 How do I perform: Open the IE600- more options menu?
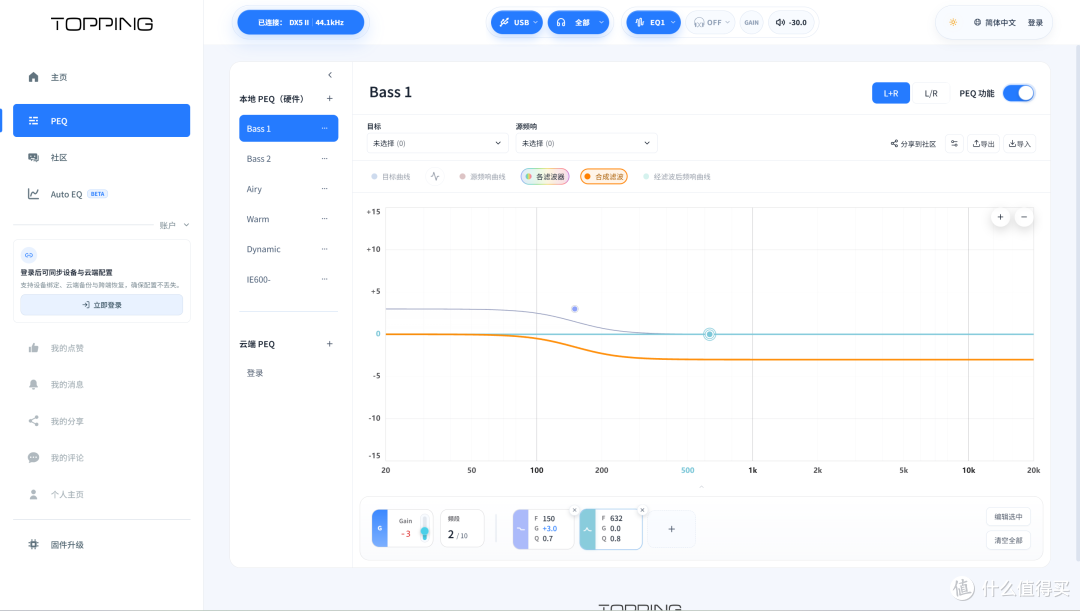pos(324,279)
